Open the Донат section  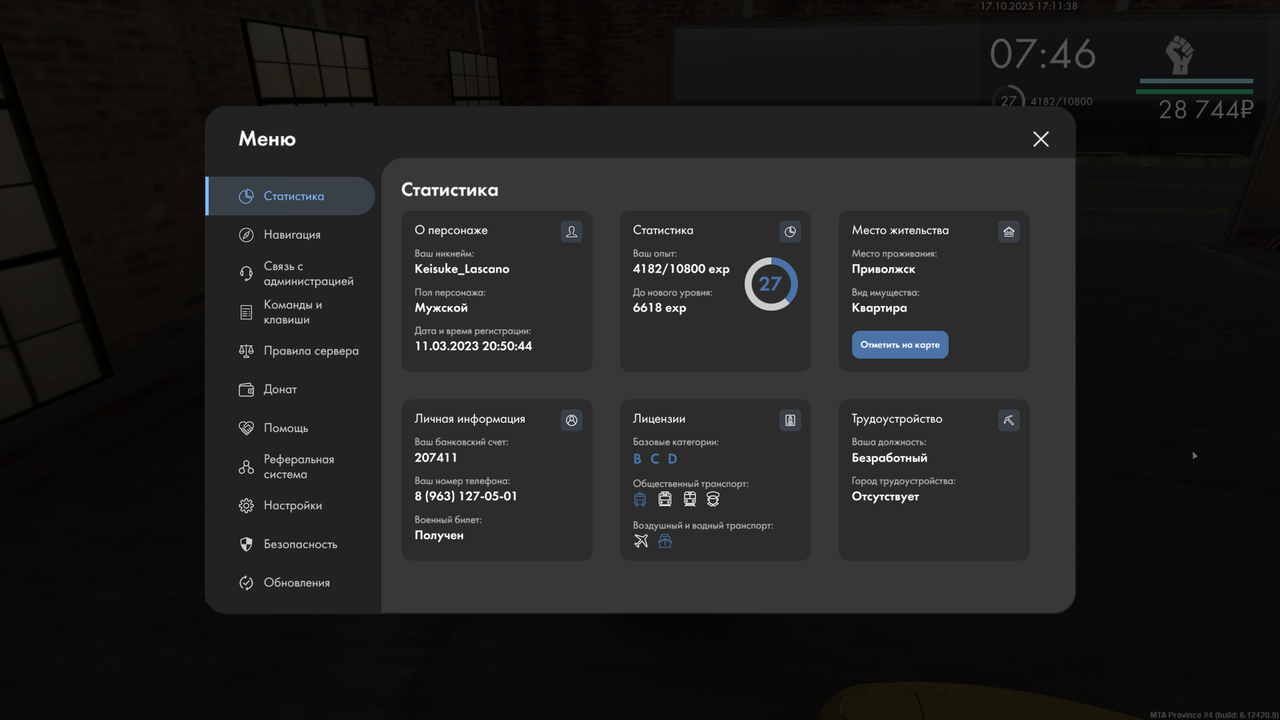point(290,390)
